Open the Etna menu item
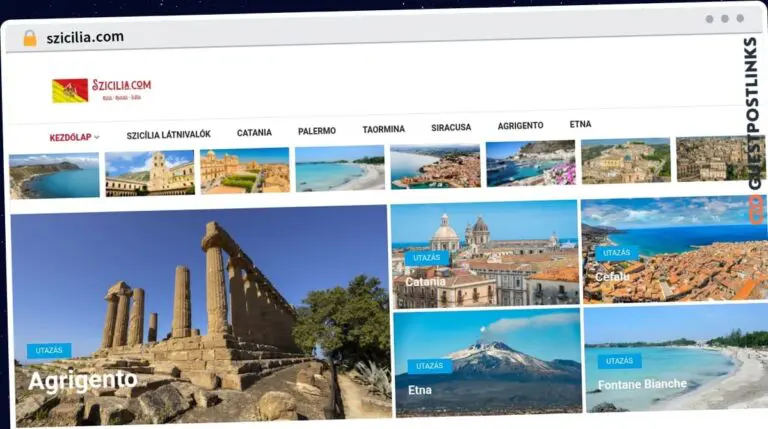Viewport: 768px width, 429px height. [x=580, y=124]
